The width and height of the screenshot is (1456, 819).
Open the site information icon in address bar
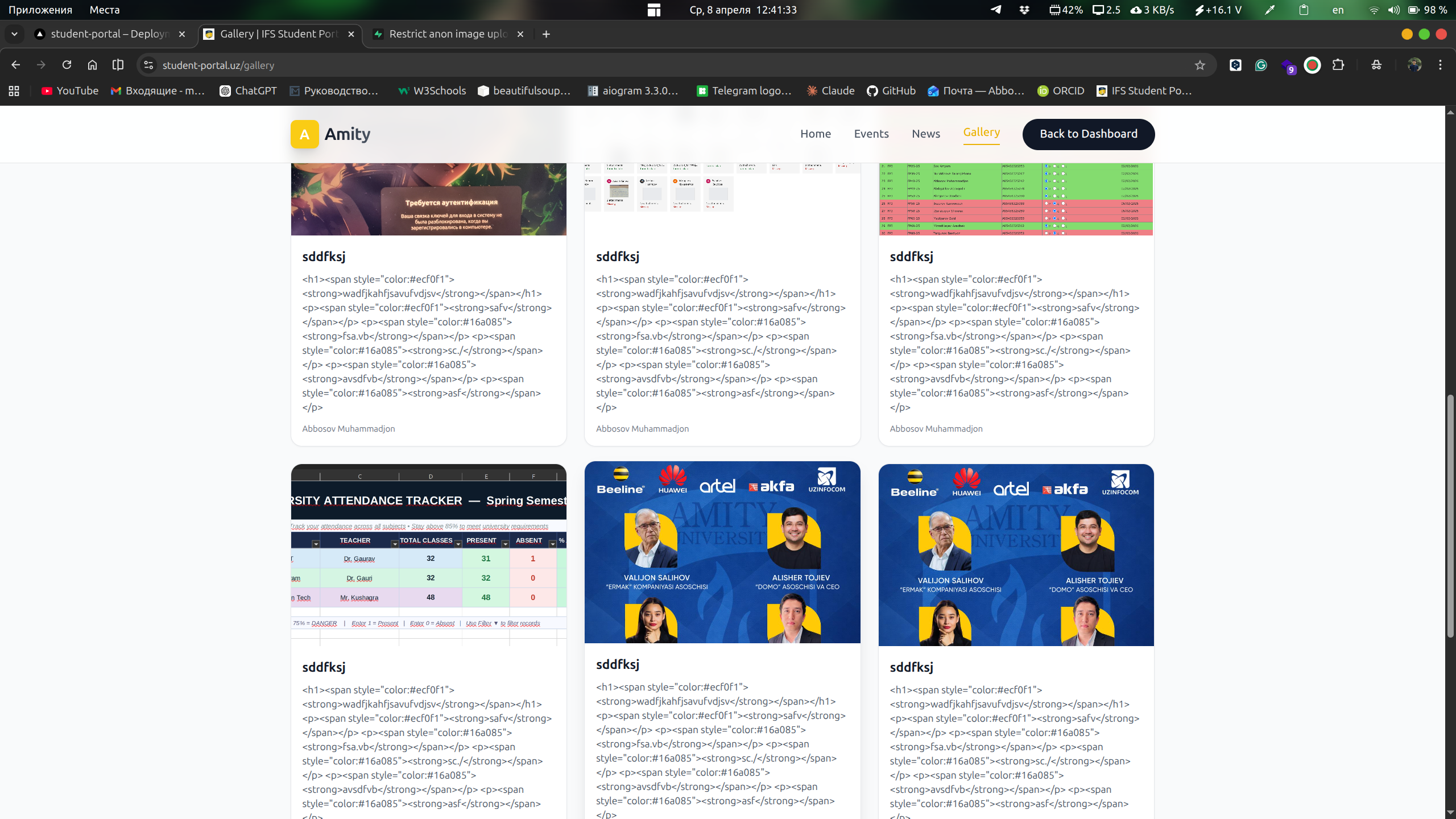pos(148,65)
